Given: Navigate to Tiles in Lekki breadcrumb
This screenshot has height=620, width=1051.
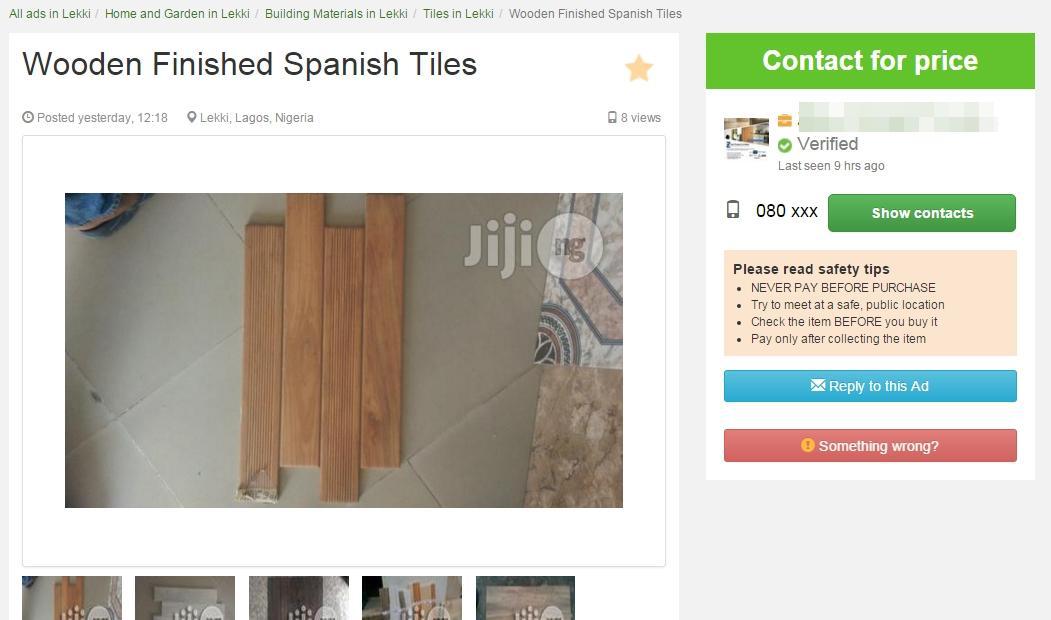Looking at the screenshot, I should (x=458, y=13).
